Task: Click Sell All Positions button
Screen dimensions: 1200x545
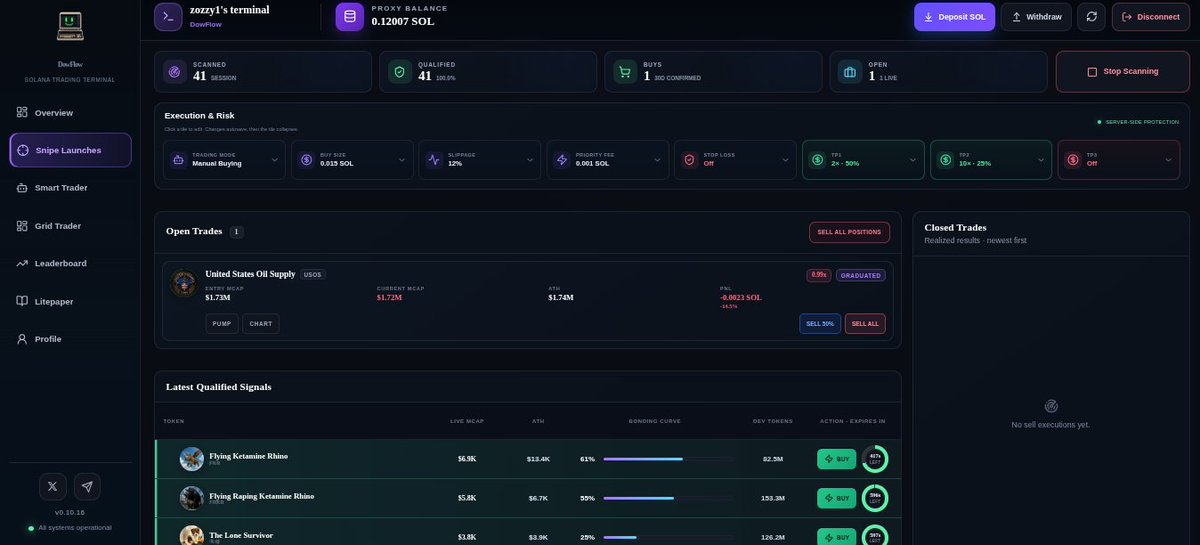Action: (849, 232)
